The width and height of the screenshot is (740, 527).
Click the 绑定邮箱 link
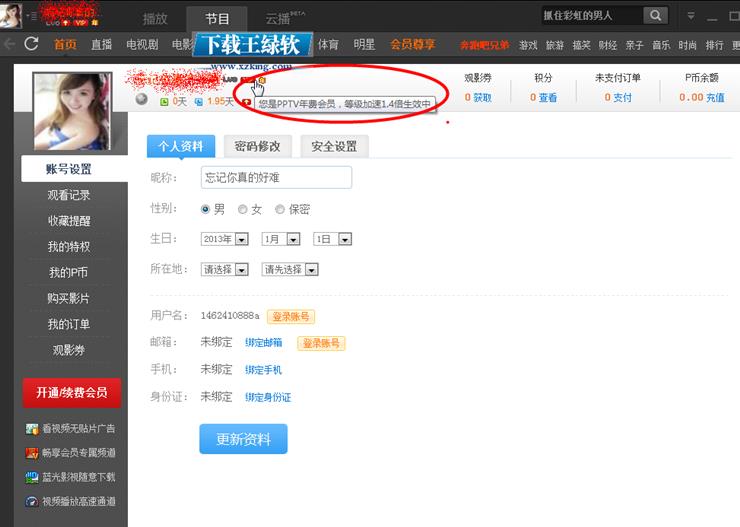pos(264,343)
